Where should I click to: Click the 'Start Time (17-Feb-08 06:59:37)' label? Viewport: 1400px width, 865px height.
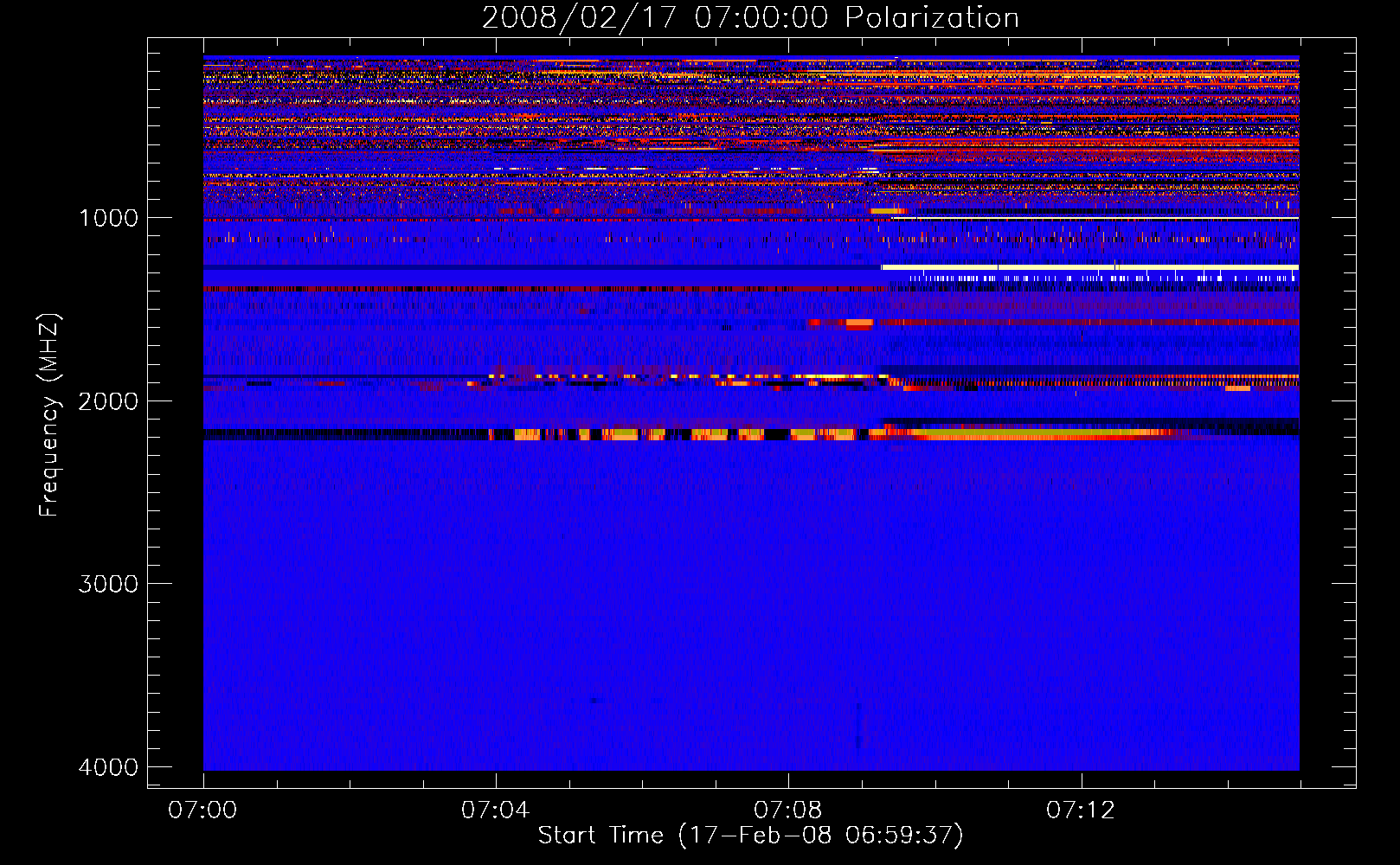(x=750, y=836)
